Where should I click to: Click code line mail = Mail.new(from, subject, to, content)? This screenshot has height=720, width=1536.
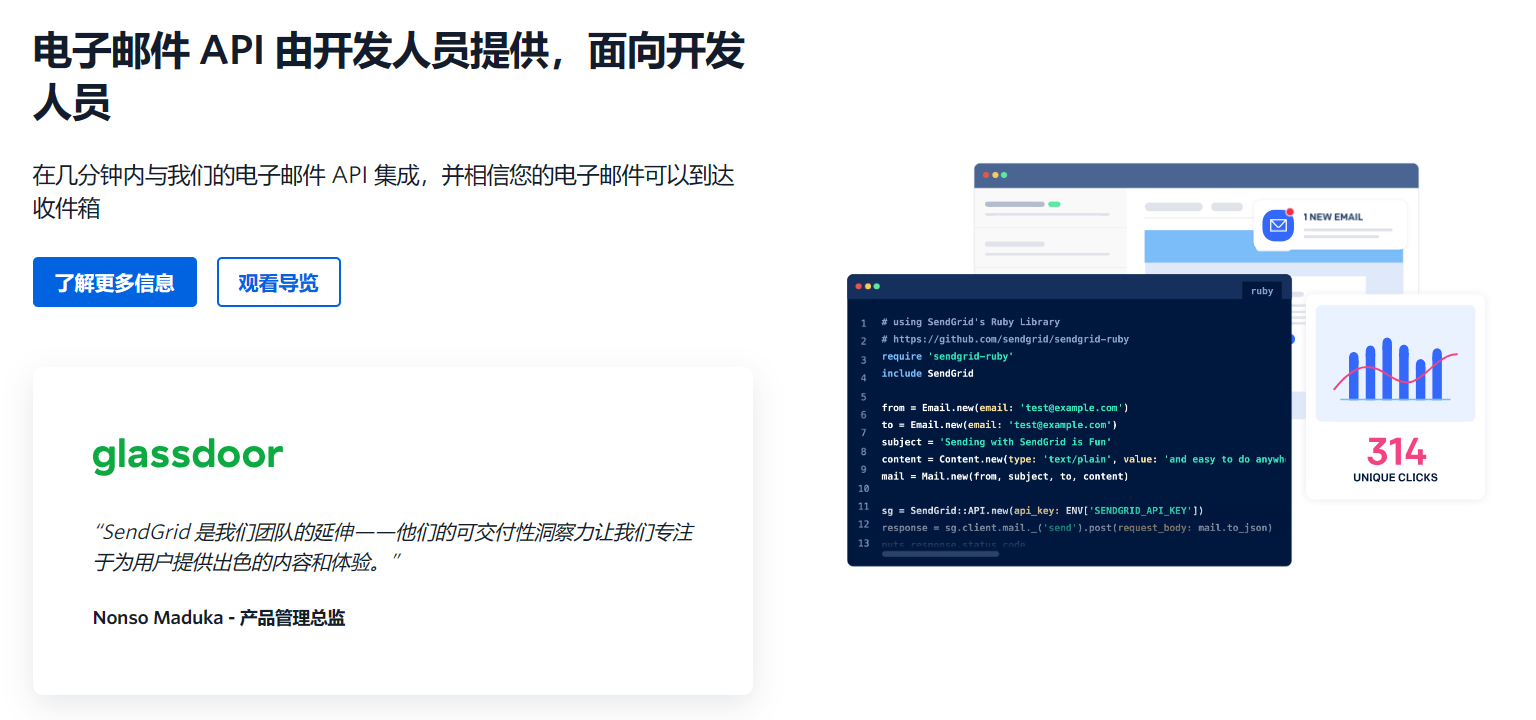(x=1005, y=476)
